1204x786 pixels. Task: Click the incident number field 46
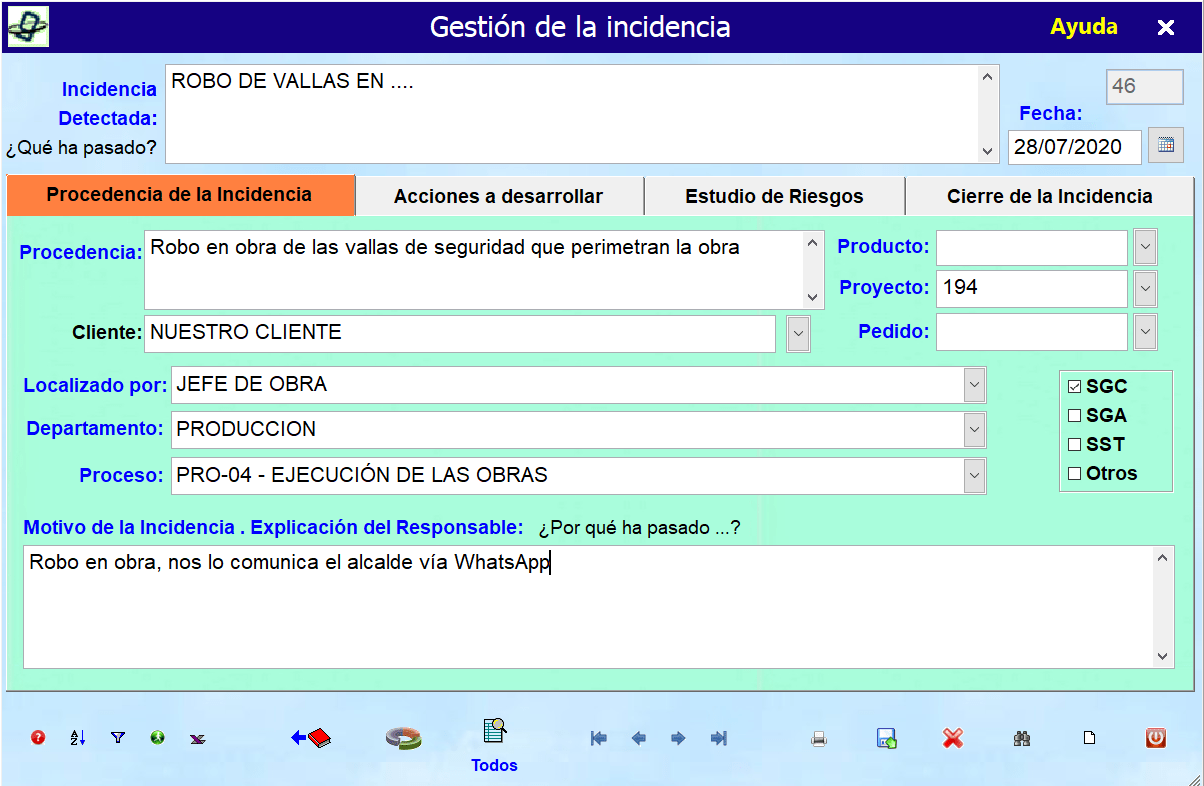pos(1145,87)
